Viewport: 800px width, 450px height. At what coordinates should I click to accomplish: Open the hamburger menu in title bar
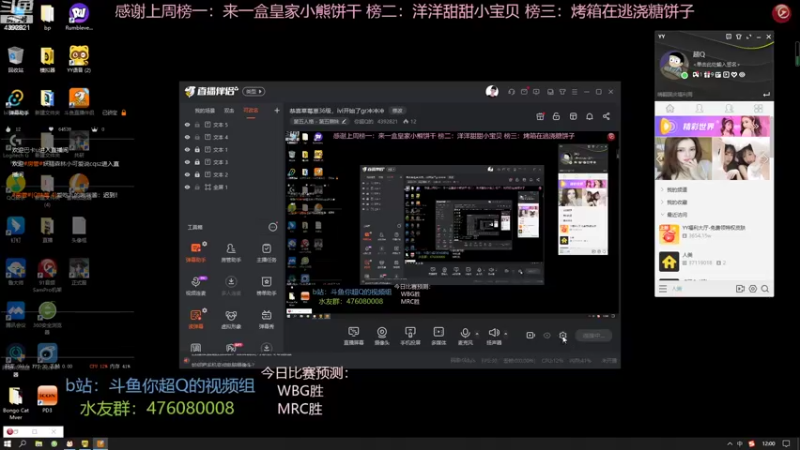click(x=574, y=92)
